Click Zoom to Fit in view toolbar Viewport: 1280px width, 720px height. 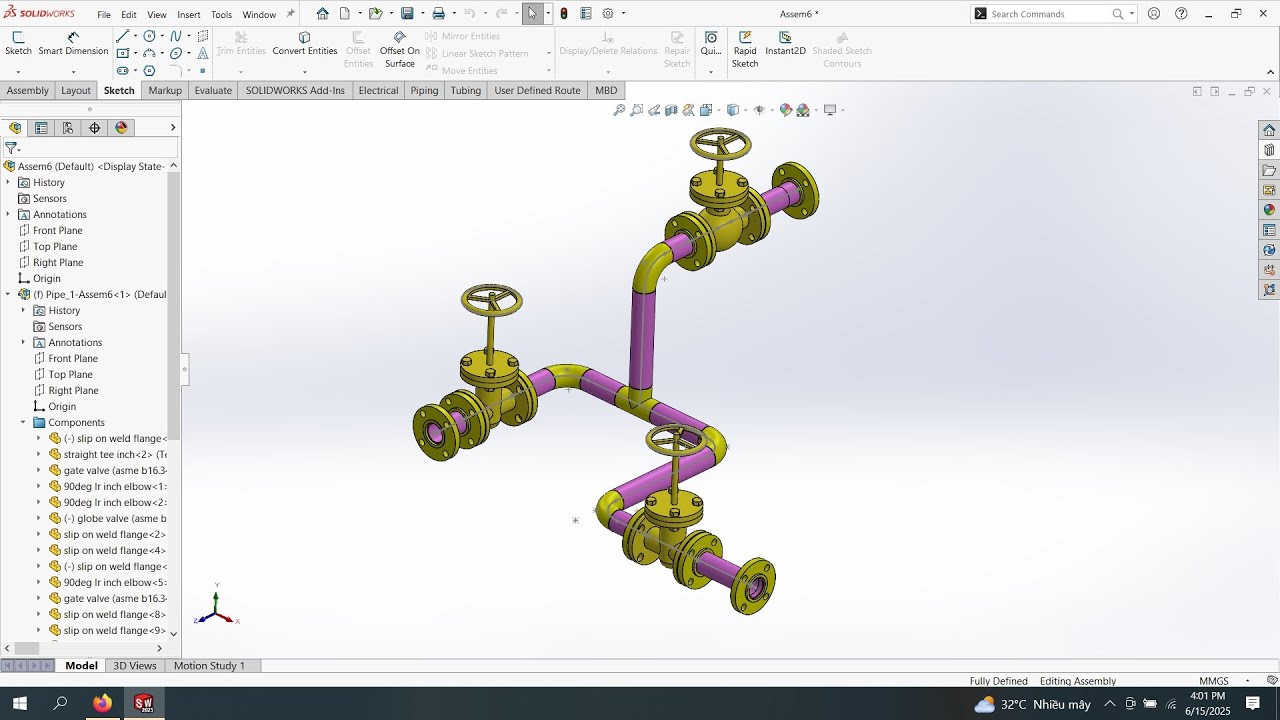619,110
